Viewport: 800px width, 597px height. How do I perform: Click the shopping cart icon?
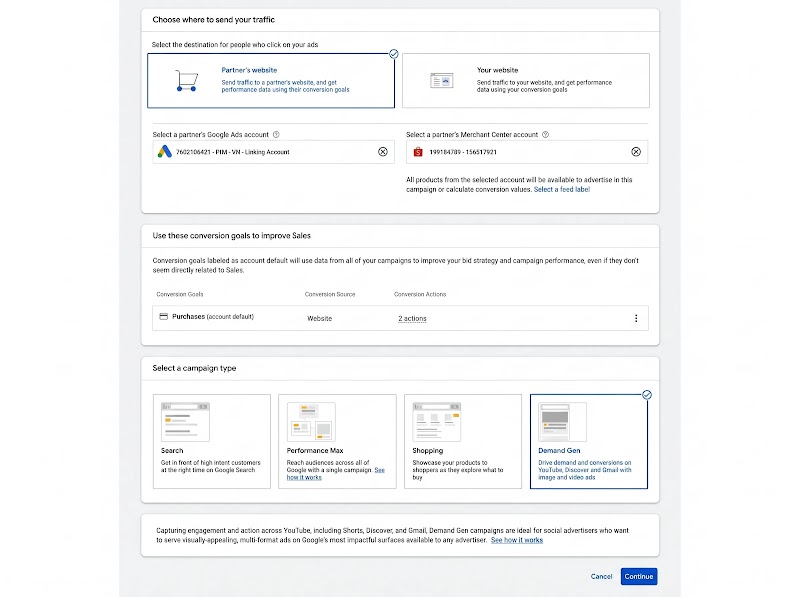click(187, 81)
